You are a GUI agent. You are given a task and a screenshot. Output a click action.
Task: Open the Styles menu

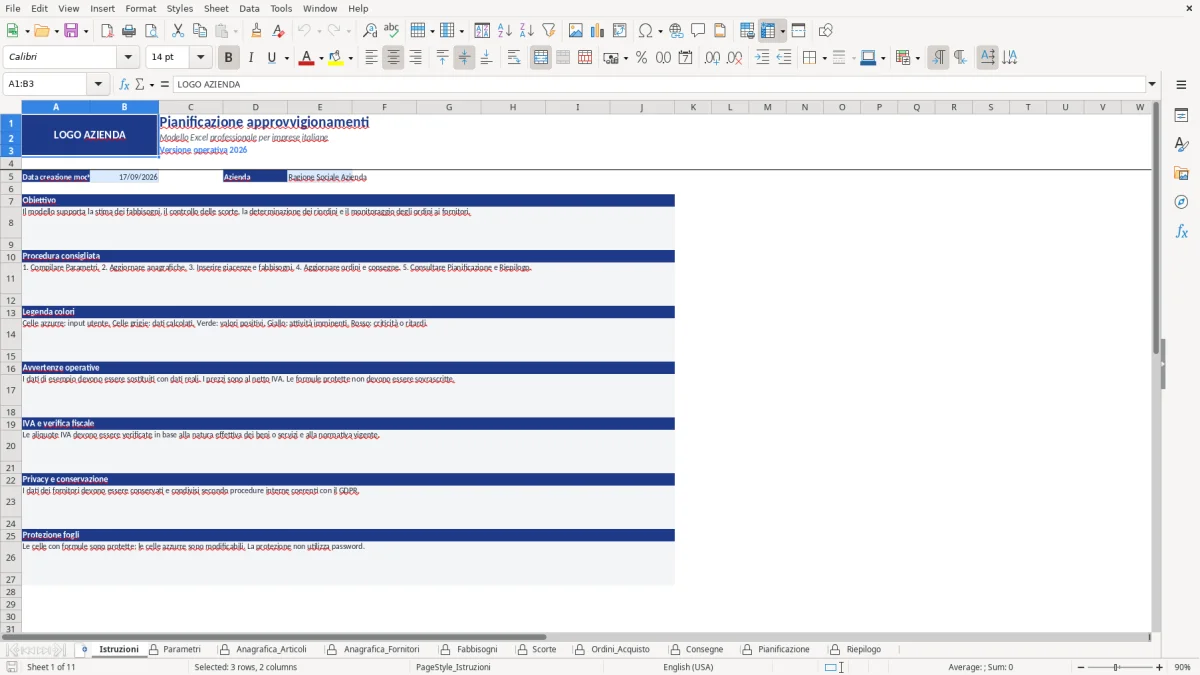pos(180,8)
